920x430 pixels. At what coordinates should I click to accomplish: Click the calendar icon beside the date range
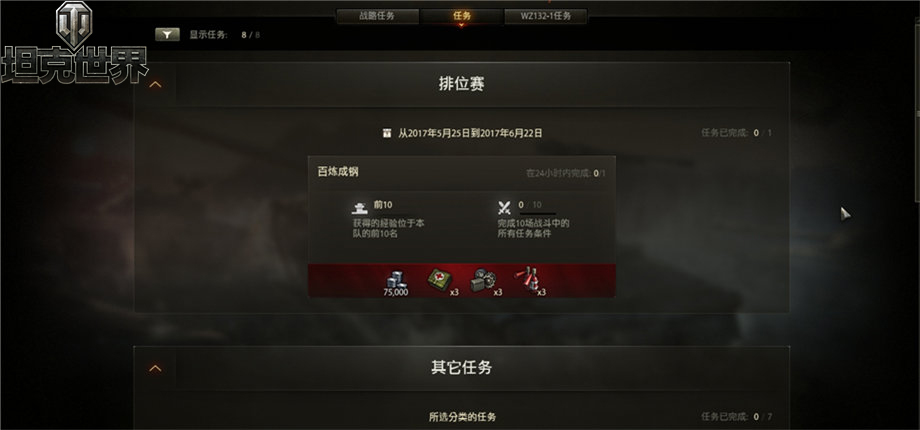click(387, 133)
